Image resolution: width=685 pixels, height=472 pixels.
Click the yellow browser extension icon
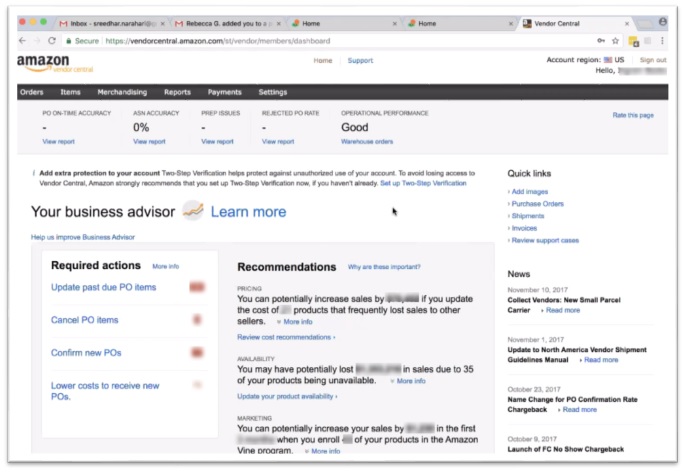coord(633,41)
